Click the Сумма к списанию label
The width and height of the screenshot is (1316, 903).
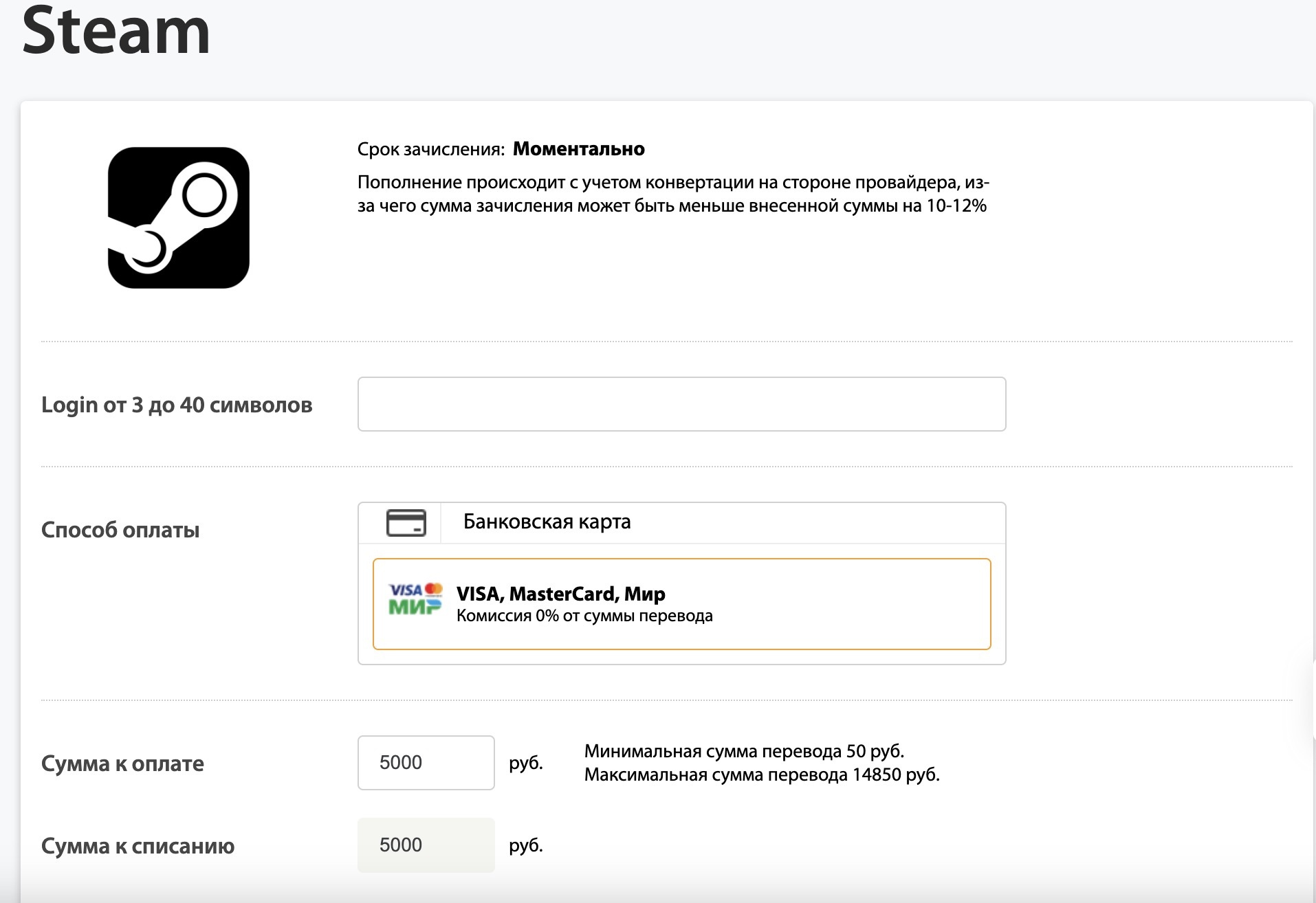point(138,846)
